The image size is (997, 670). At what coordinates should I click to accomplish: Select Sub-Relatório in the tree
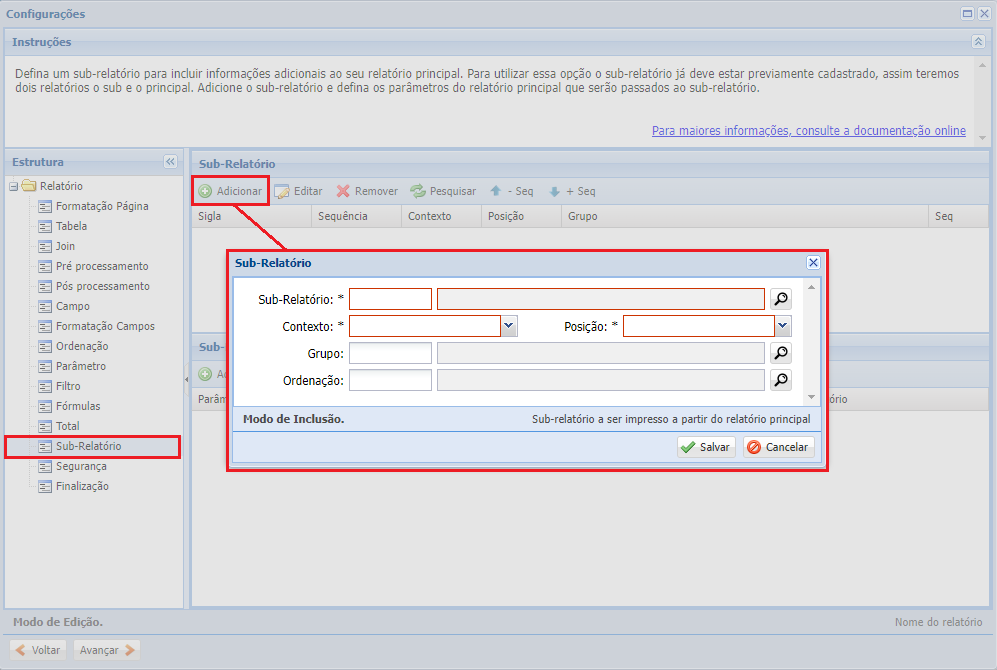88,446
